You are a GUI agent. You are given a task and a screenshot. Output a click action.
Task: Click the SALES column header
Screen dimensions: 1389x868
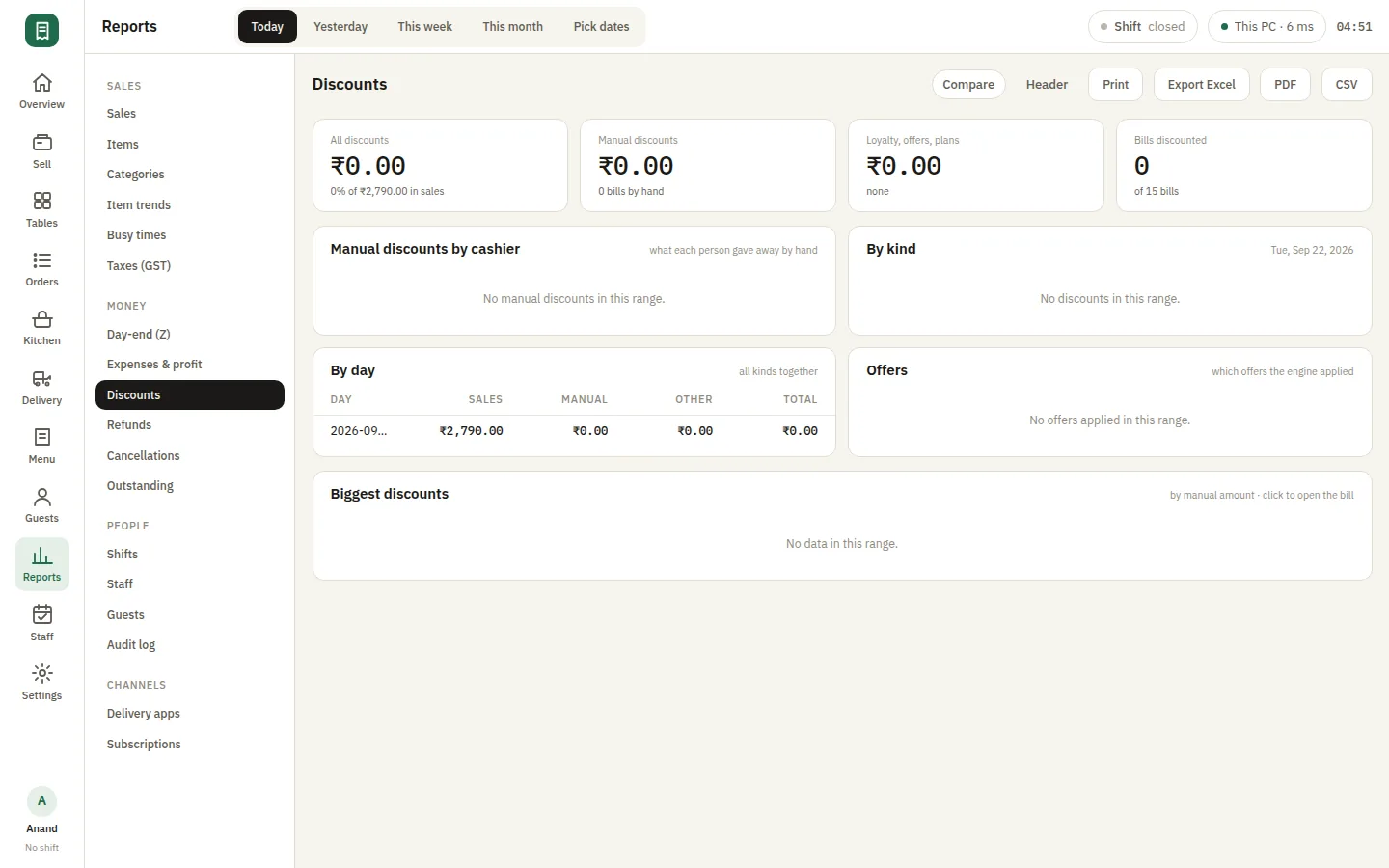(485, 399)
